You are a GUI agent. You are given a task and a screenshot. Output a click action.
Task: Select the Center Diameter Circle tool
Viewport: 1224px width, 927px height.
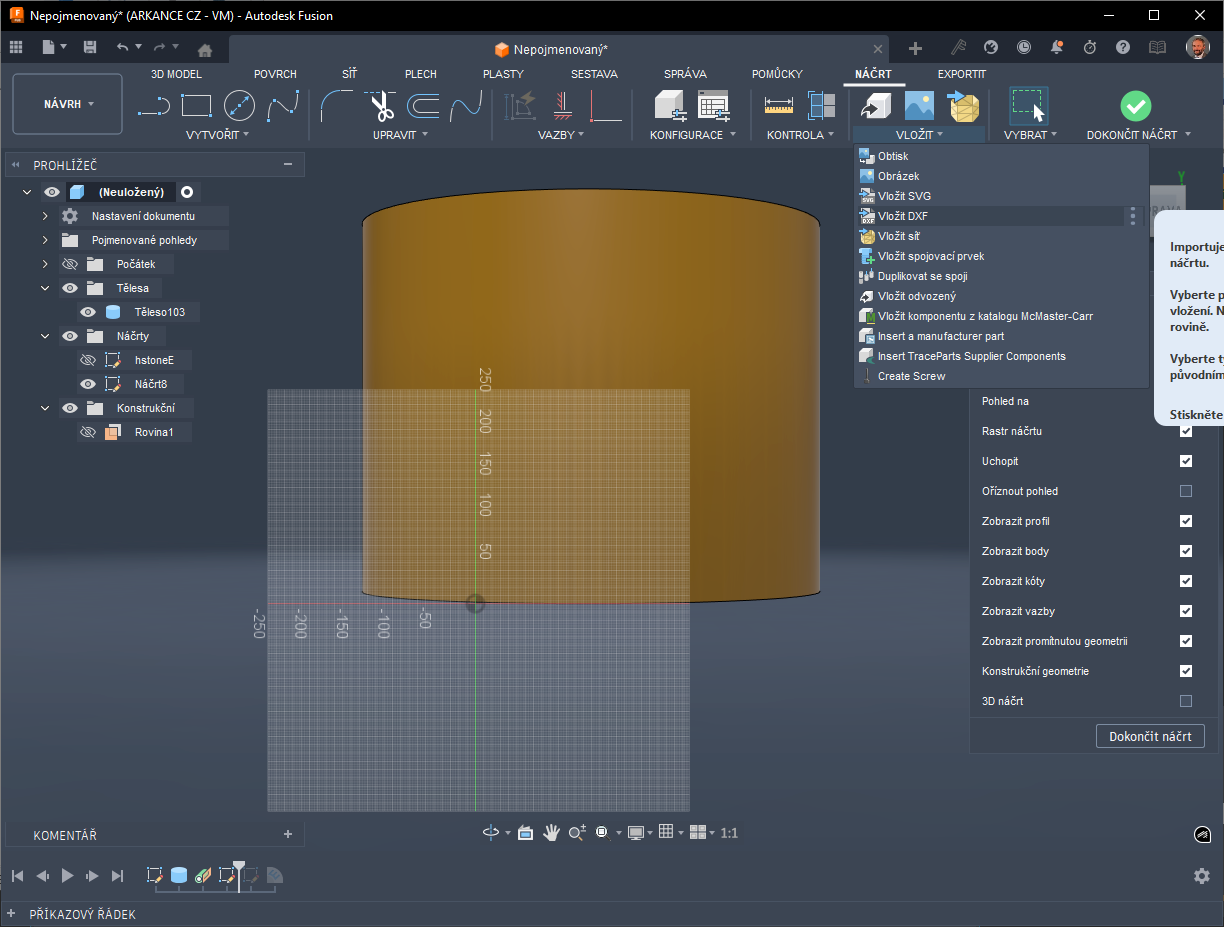click(x=239, y=106)
